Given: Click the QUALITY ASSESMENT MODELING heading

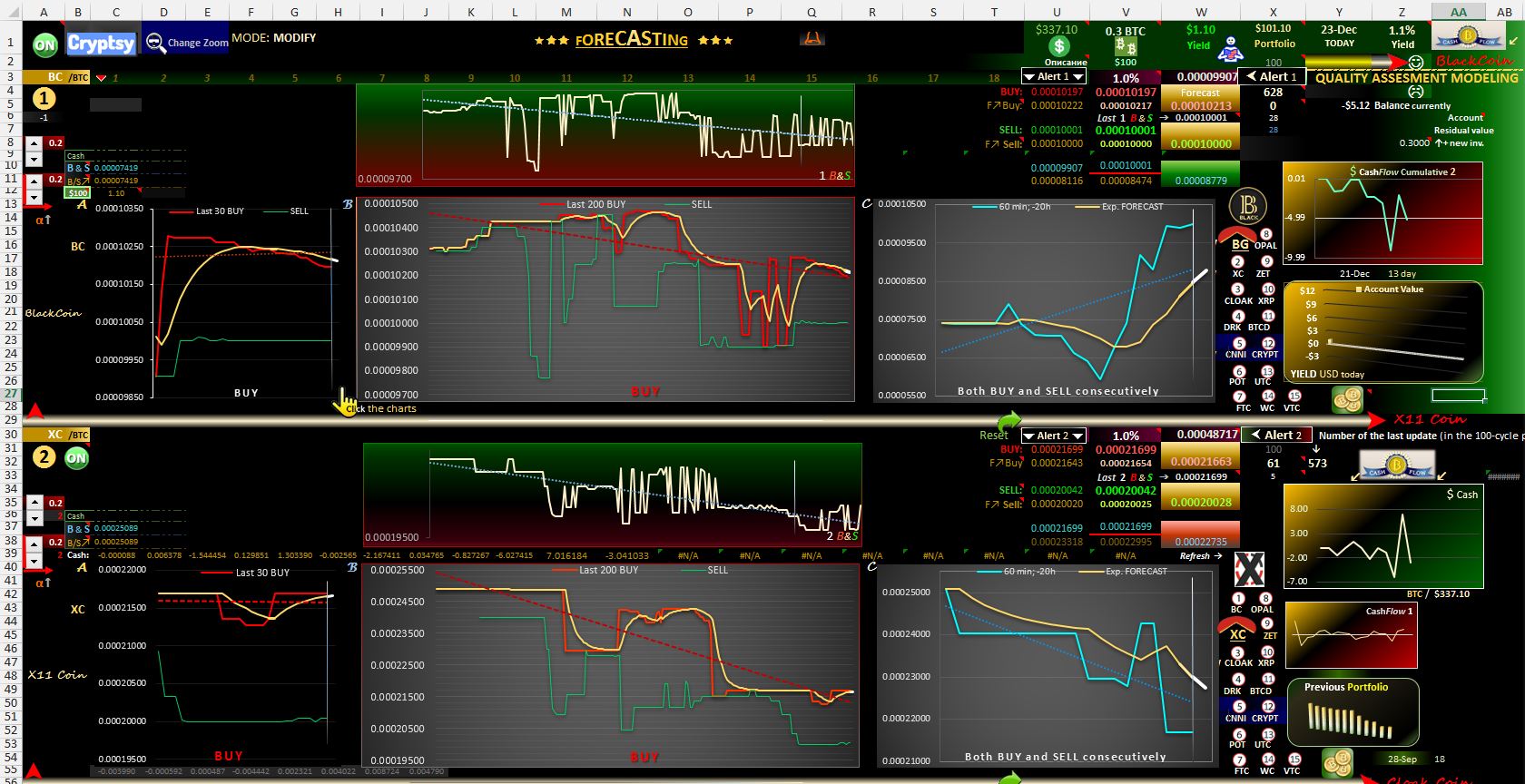Looking at the screenshot, I should pyautogui.click(x=1416, y=78).
